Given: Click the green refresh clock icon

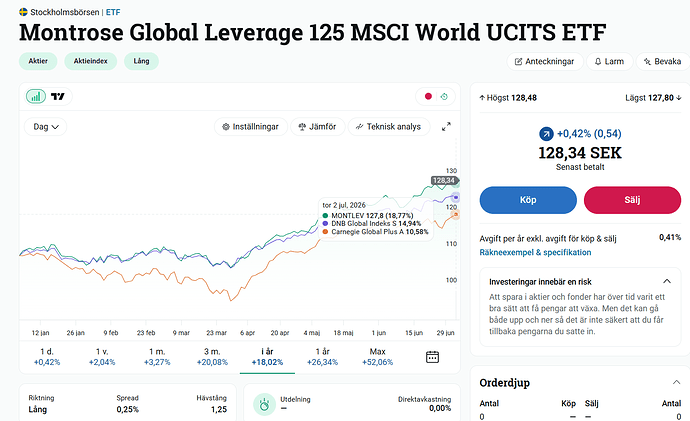Looking at the screenshot, I should pyautogui.click(x=444, y=96).
